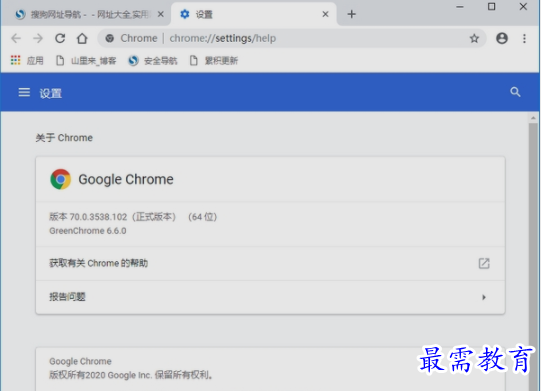Click the site info icon in address bar

click(x=110, y=38)
